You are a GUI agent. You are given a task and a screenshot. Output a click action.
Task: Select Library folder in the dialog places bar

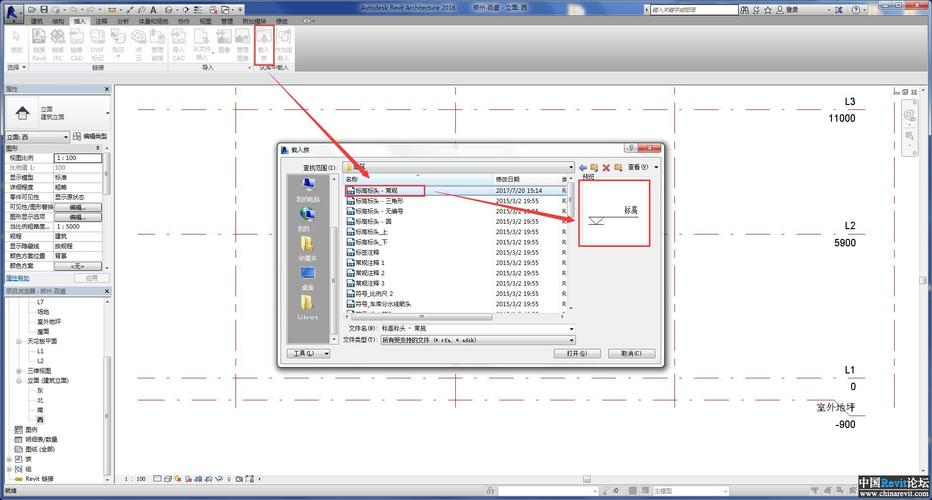coord(307,307)
